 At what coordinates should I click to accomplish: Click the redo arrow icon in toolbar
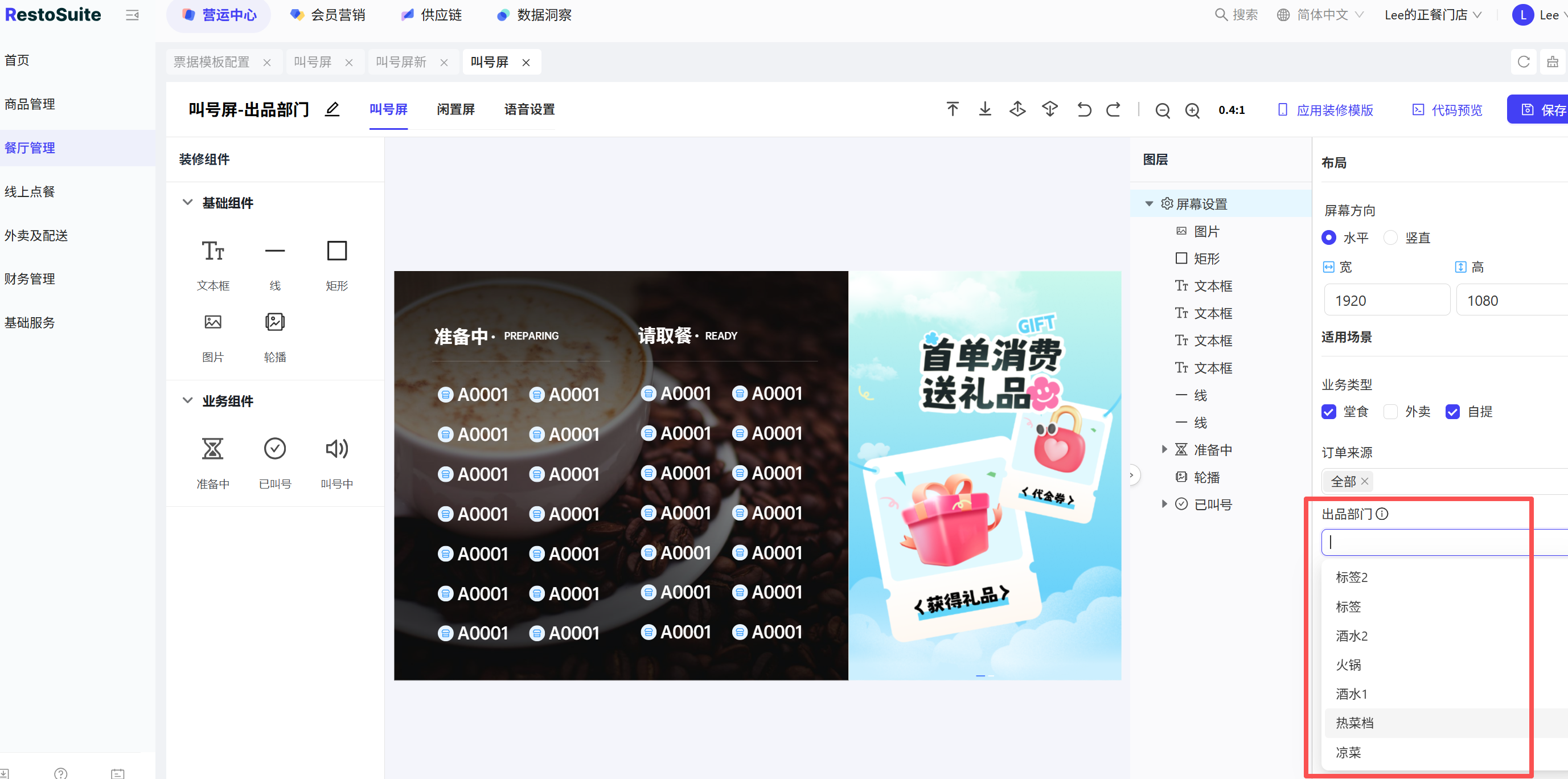tap(1113, 109)
